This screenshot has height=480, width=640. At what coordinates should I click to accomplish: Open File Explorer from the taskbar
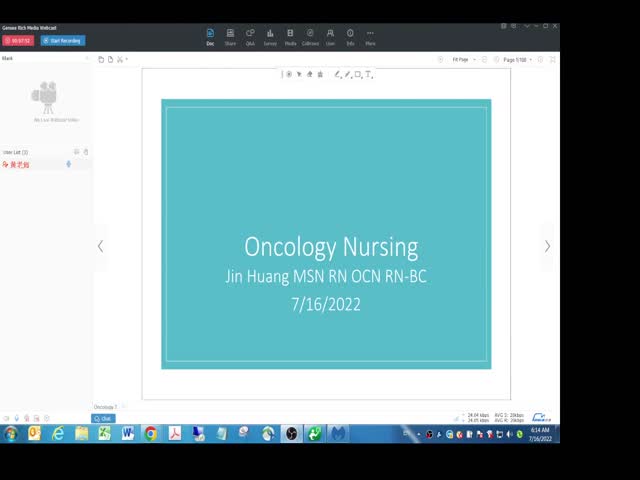point(81,433)
